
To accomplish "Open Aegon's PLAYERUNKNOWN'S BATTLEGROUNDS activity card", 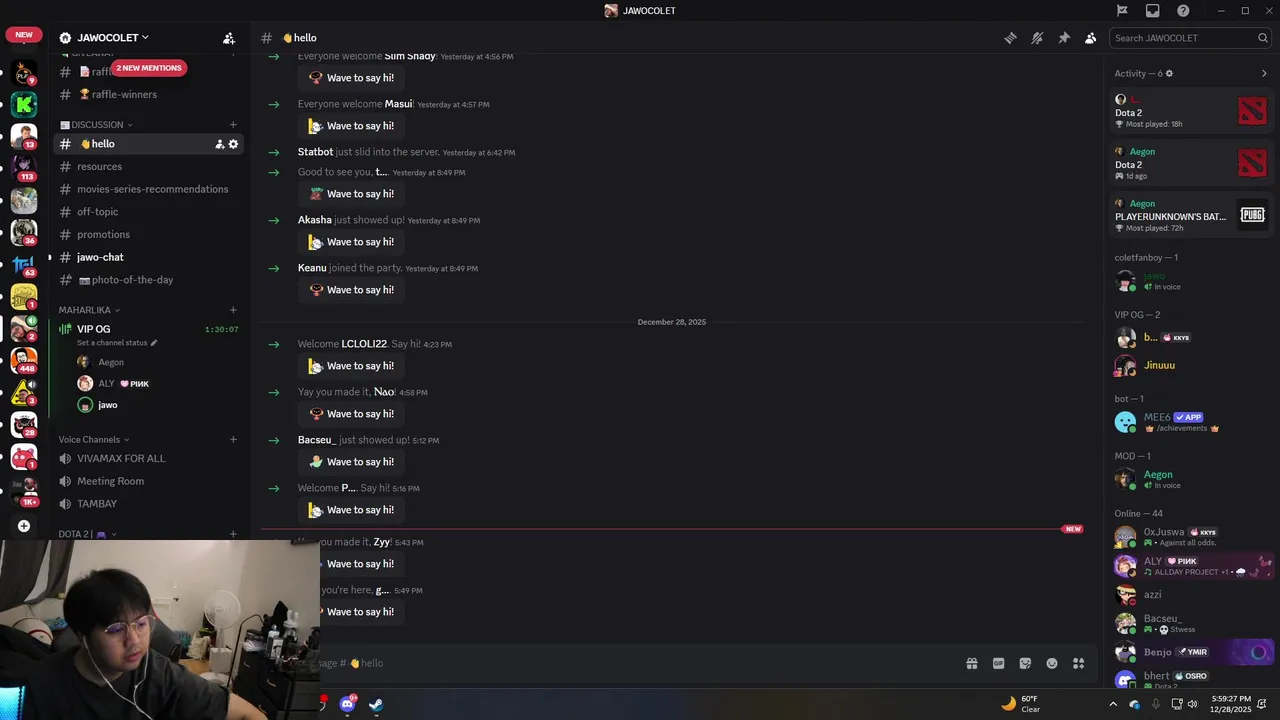I will coord(1191,215).
